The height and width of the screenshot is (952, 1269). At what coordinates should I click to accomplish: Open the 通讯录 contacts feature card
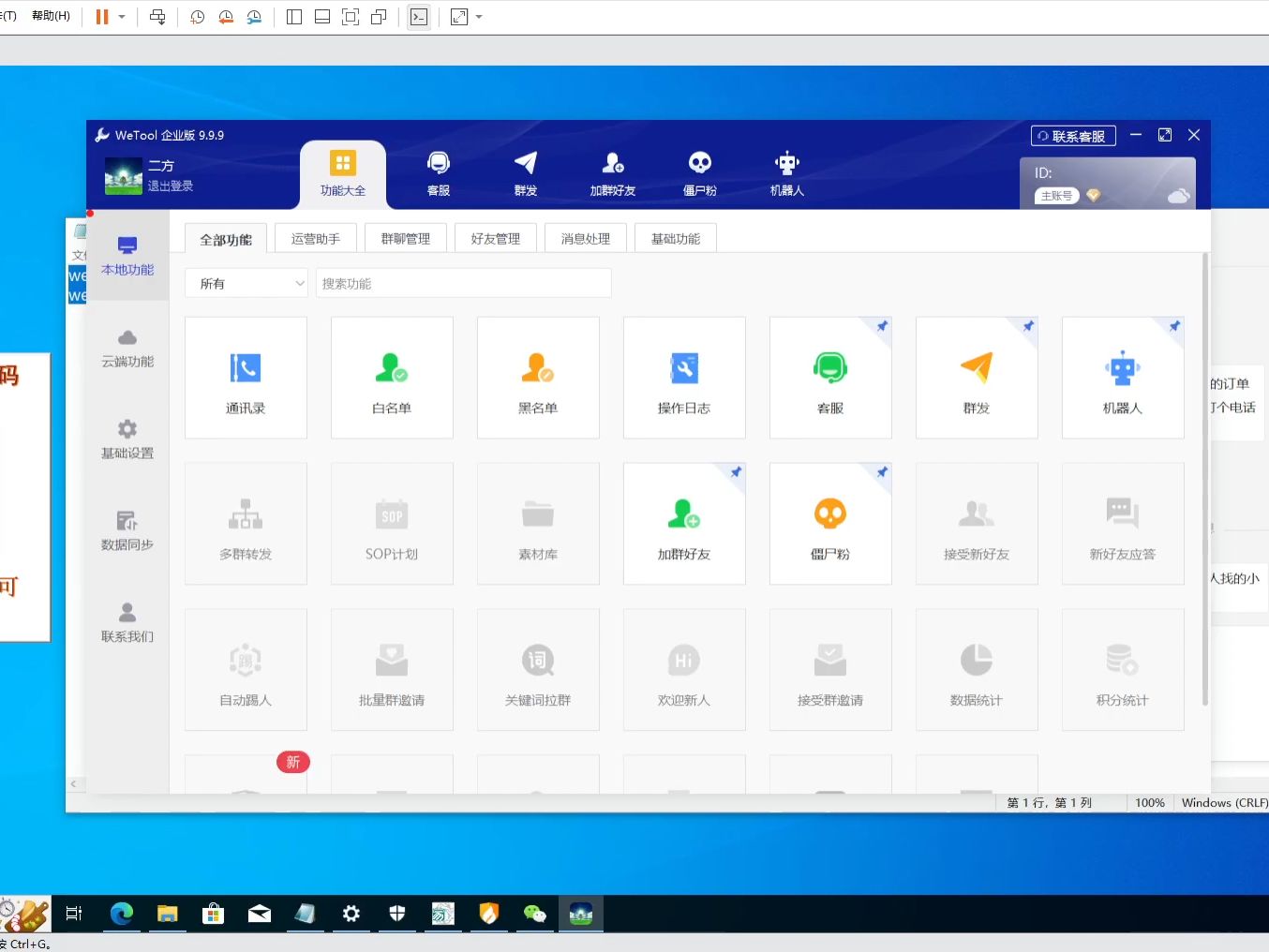tap(246, 378)
